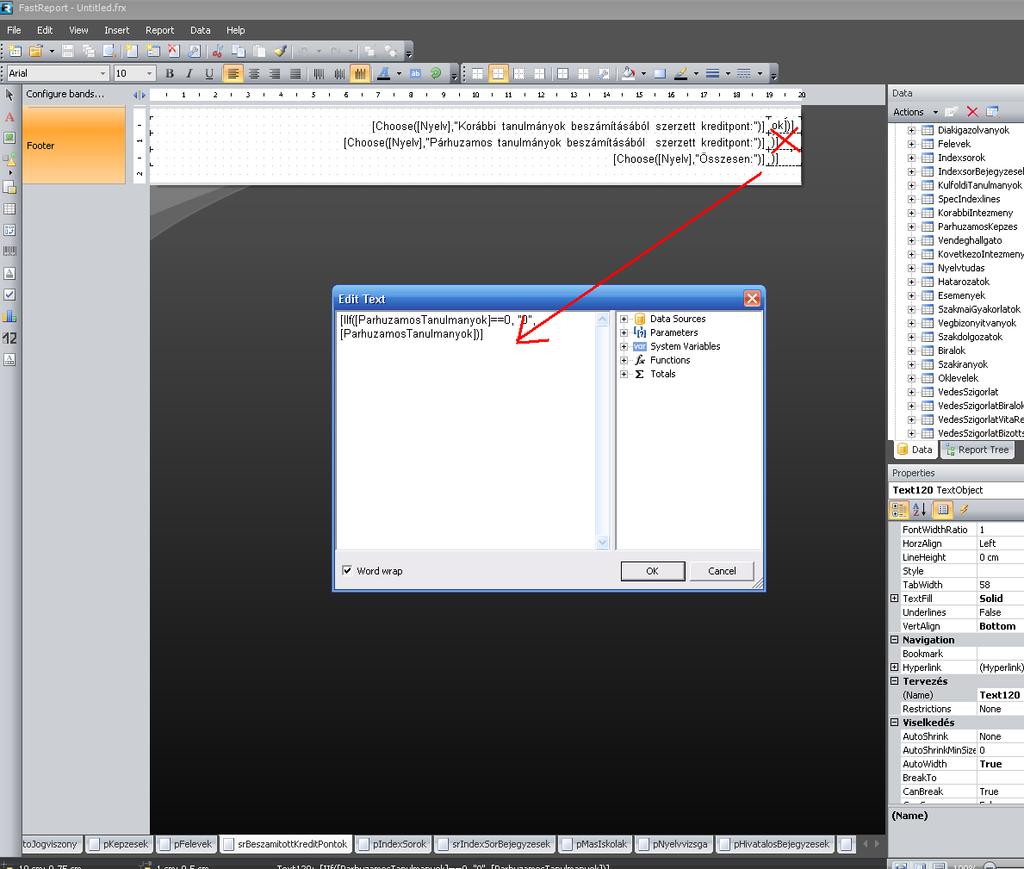
Task: Switch to the Report Tree tab
Action: 977,449
